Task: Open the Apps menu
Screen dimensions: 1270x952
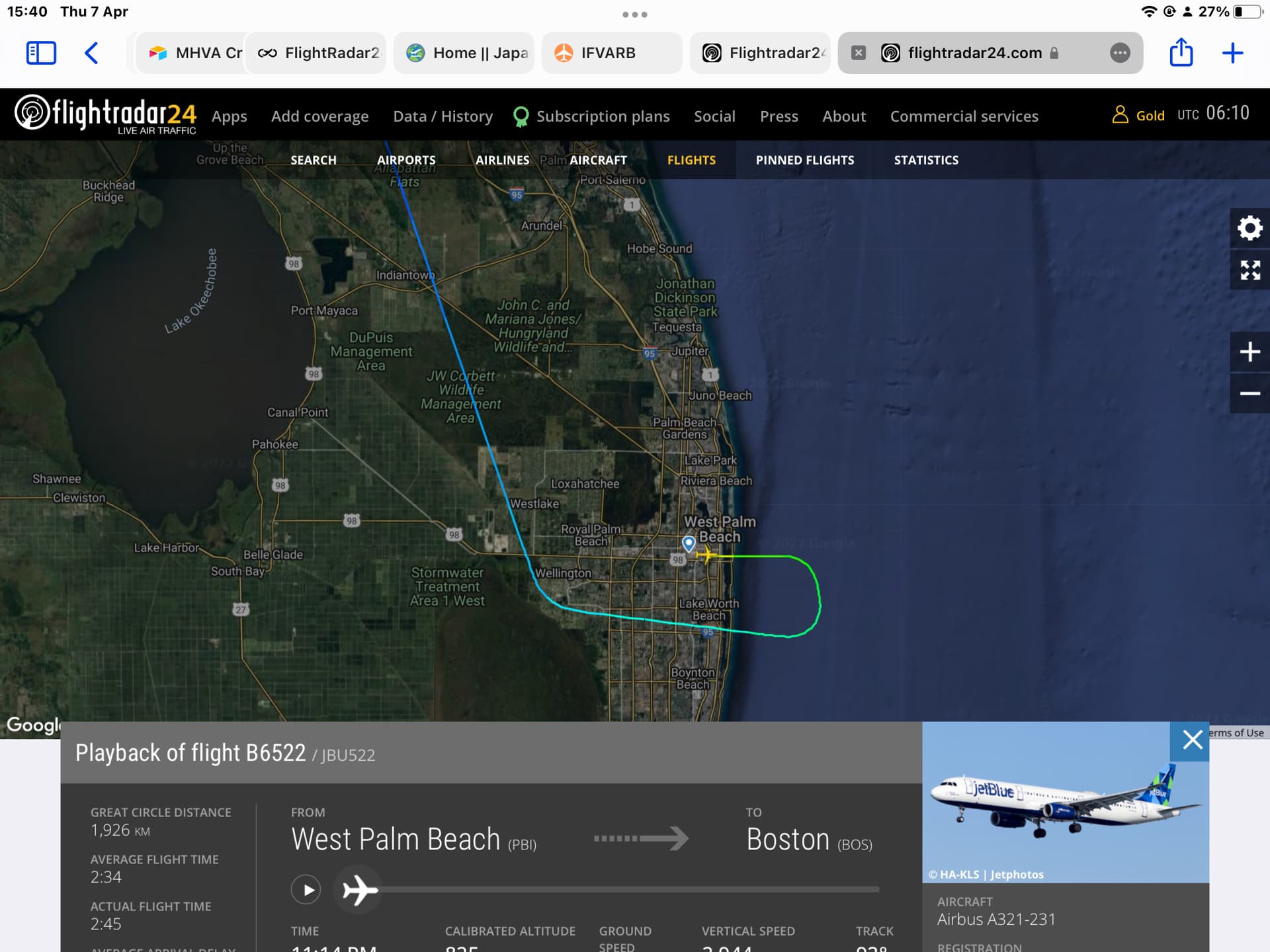Action: (x=229, y=116)
